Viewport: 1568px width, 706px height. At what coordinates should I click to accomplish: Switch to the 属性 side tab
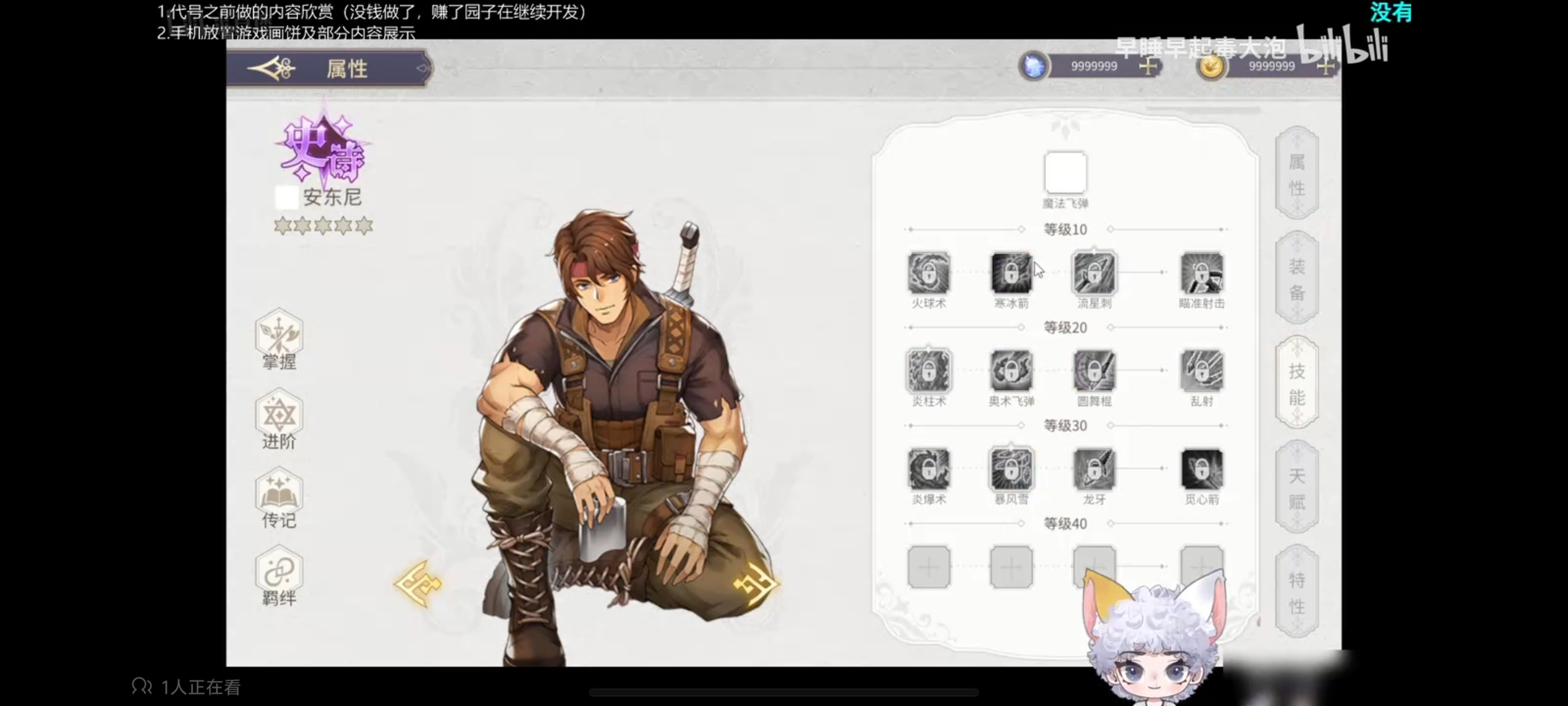[1297, 174]
